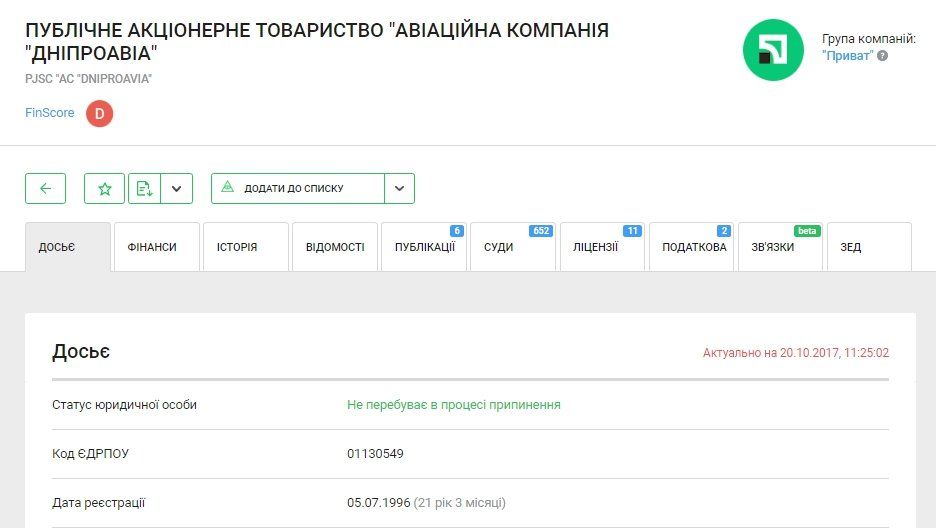Open the 'Приват' company group link
This screenshot has height=528, width=936.
click(847, 56)
